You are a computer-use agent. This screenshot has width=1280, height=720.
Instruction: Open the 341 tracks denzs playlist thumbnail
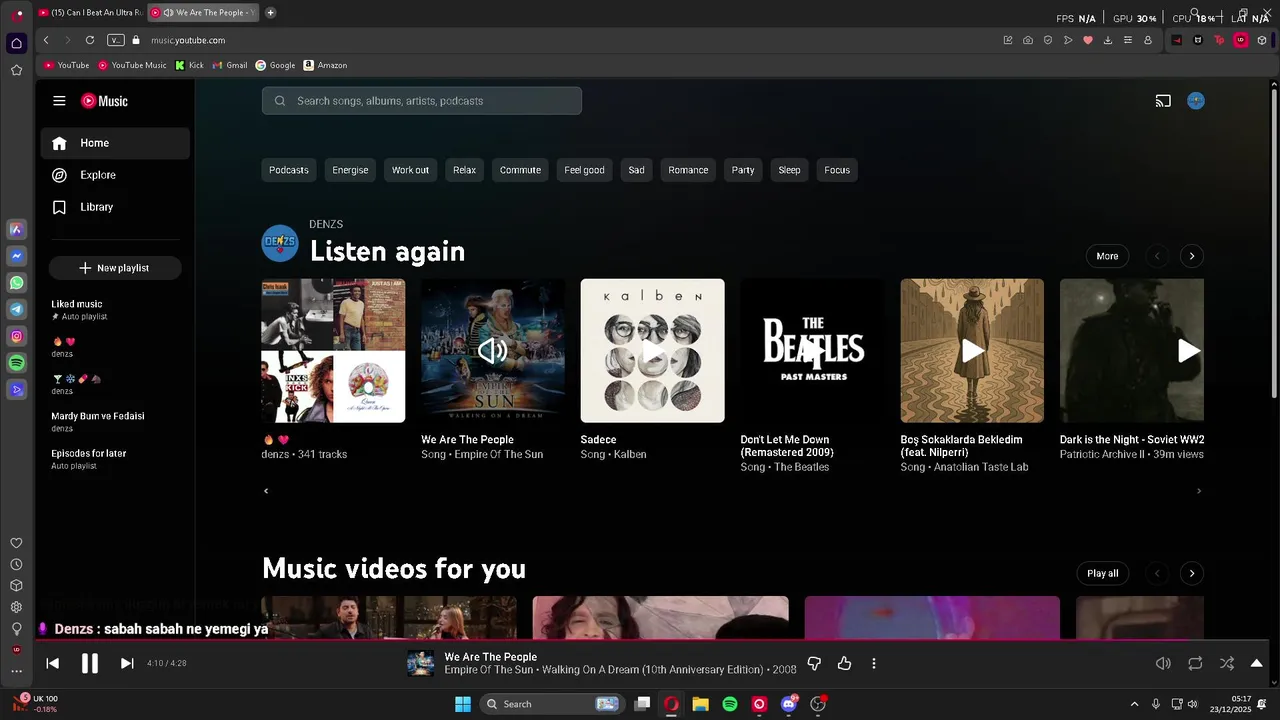pyautogui.click(x=333, y=351)
